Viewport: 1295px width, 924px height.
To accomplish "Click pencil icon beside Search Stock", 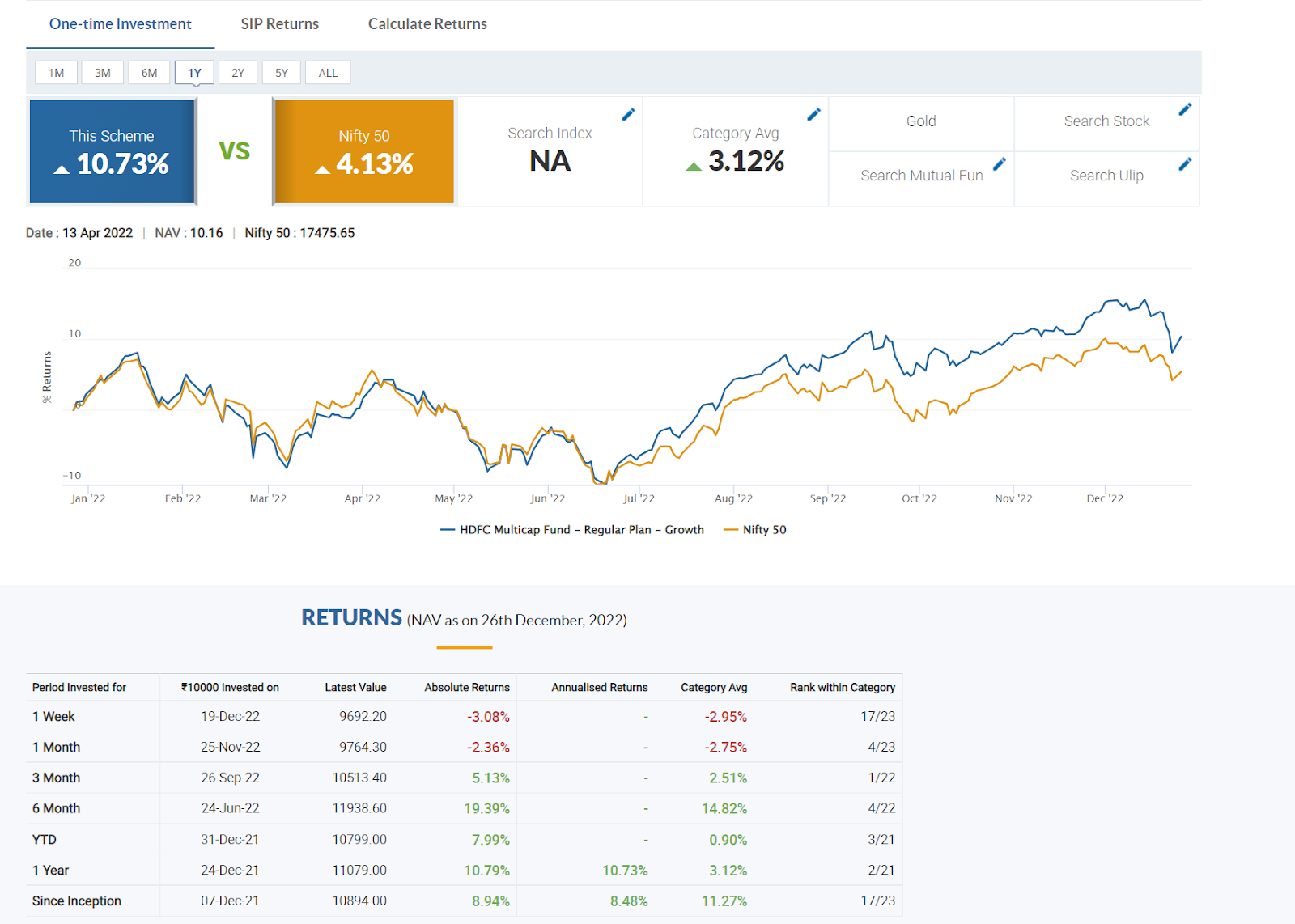I will tap(1185, 109).
